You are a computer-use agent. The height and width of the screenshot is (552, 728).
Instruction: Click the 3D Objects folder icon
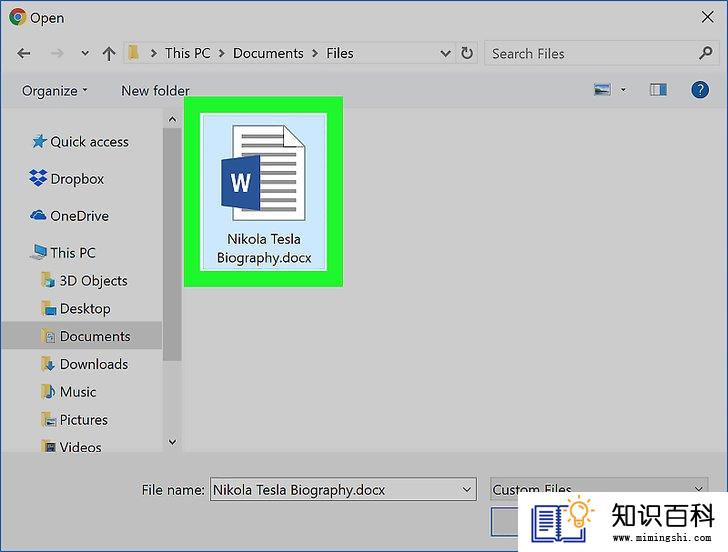click(48, 280)
